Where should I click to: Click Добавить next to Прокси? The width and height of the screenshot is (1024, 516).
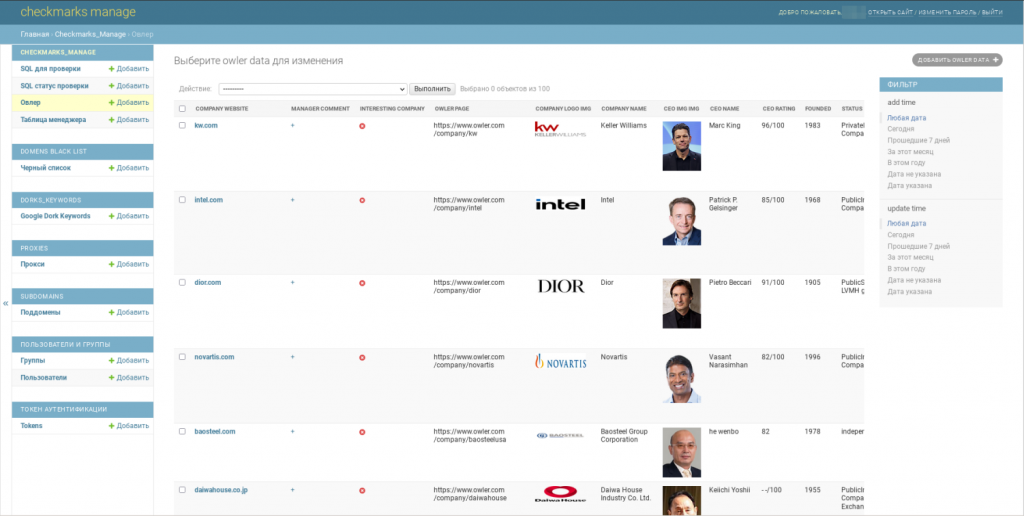[129, 265]
